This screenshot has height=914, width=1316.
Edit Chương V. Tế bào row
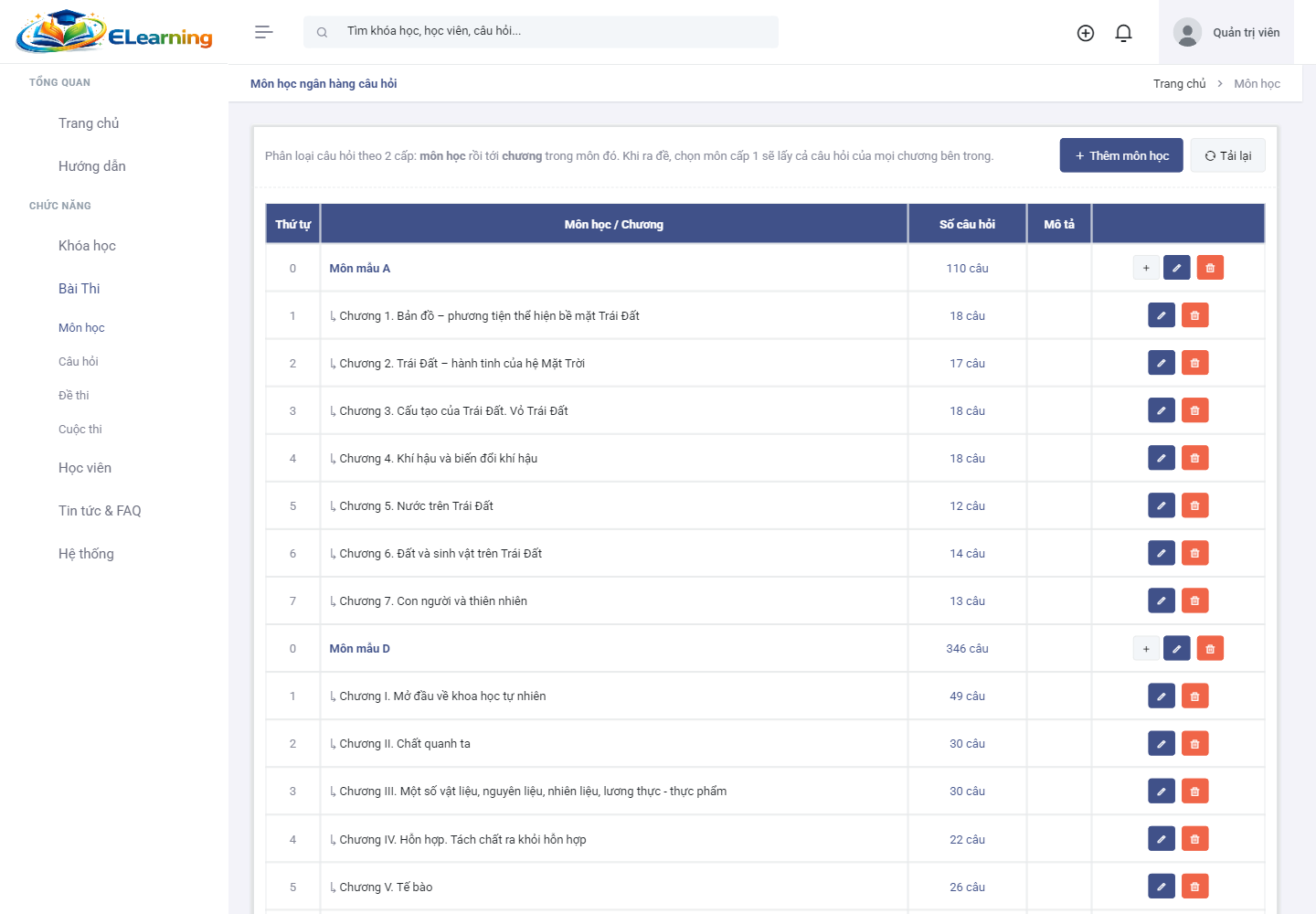tap(1162, 887)
